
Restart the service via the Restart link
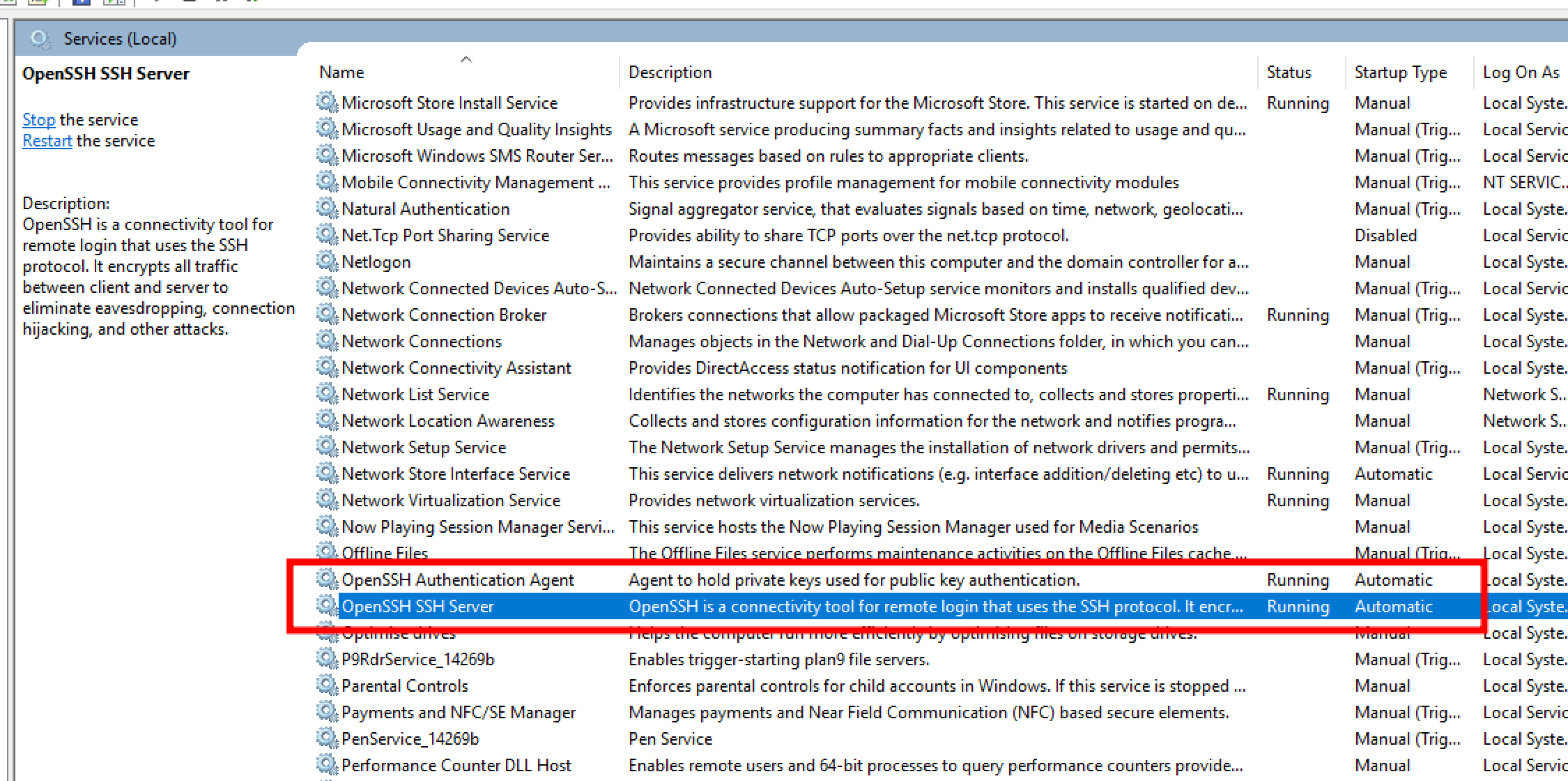pyautogui.click(x=47, y=141)
